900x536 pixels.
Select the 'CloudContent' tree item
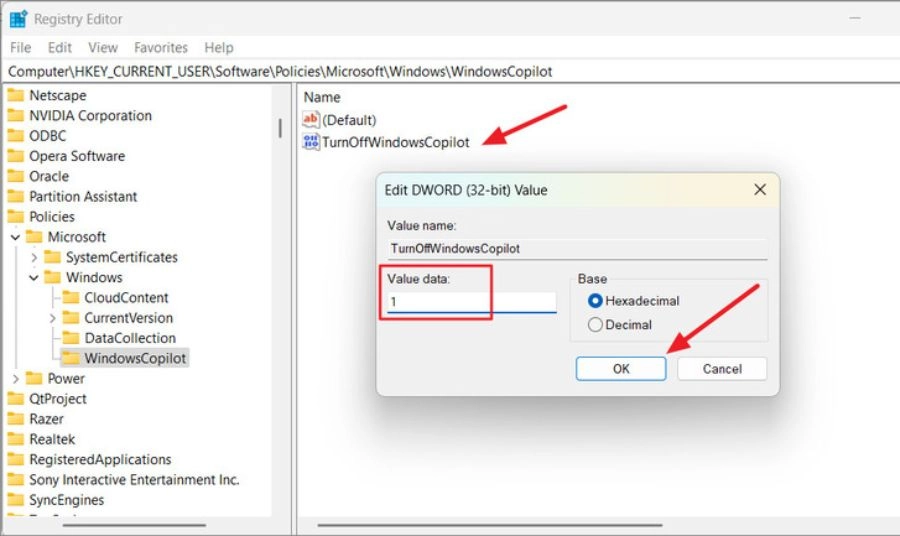(x=126, y=298)
